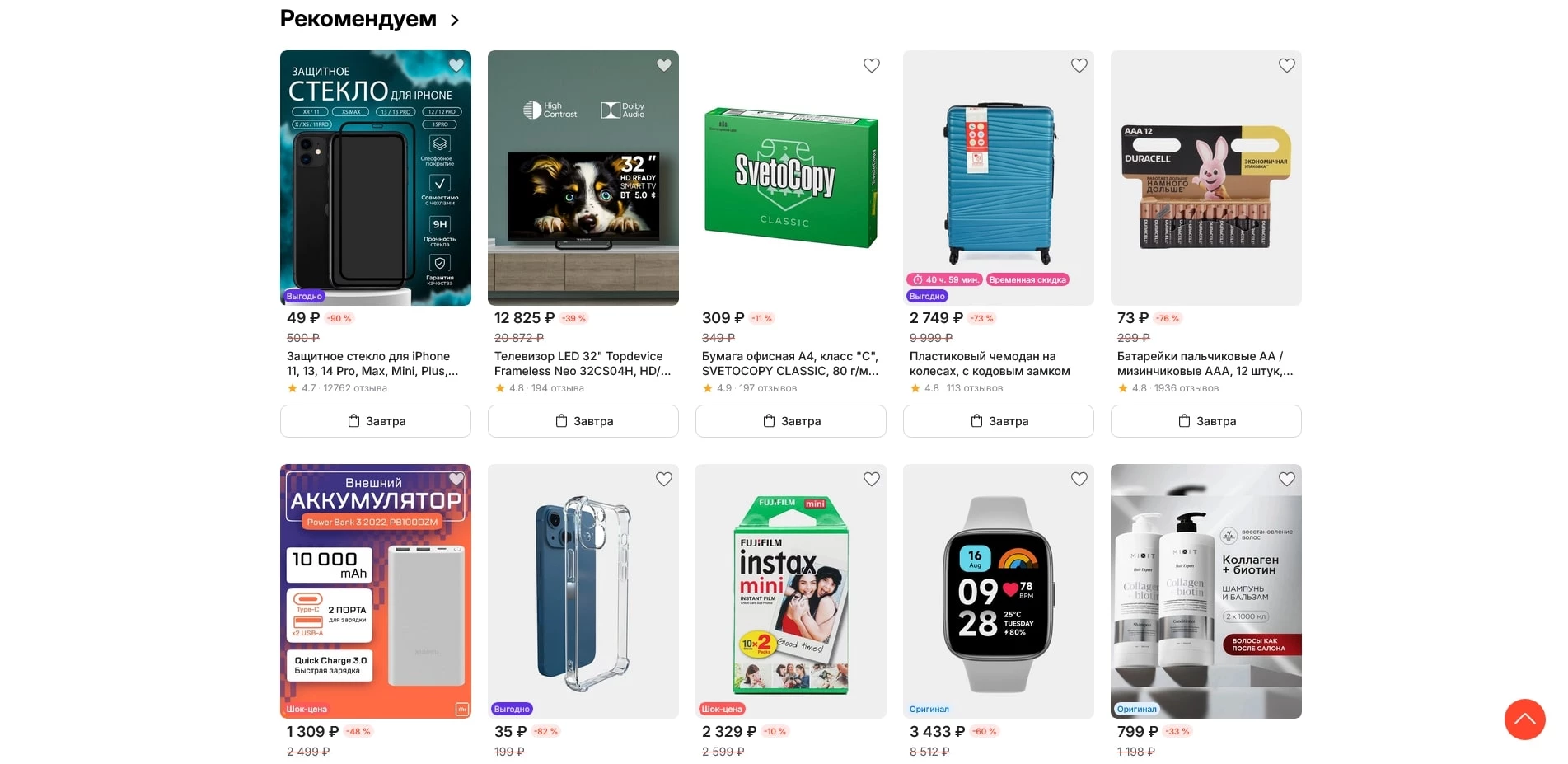Open SvetoCopy paper product image
This screenshot has width=1568, height=764.
pos(791,177)
